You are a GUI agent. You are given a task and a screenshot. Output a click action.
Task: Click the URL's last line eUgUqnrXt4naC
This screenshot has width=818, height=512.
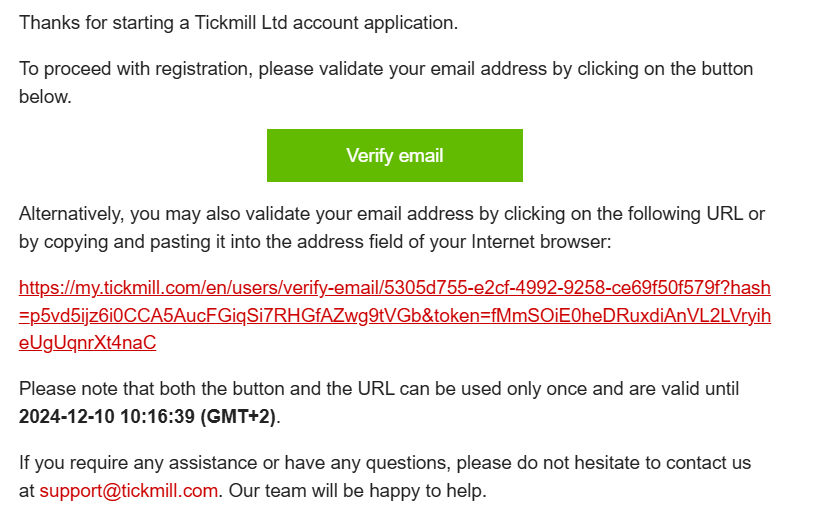pyautogui.click(x=87, y=343)
